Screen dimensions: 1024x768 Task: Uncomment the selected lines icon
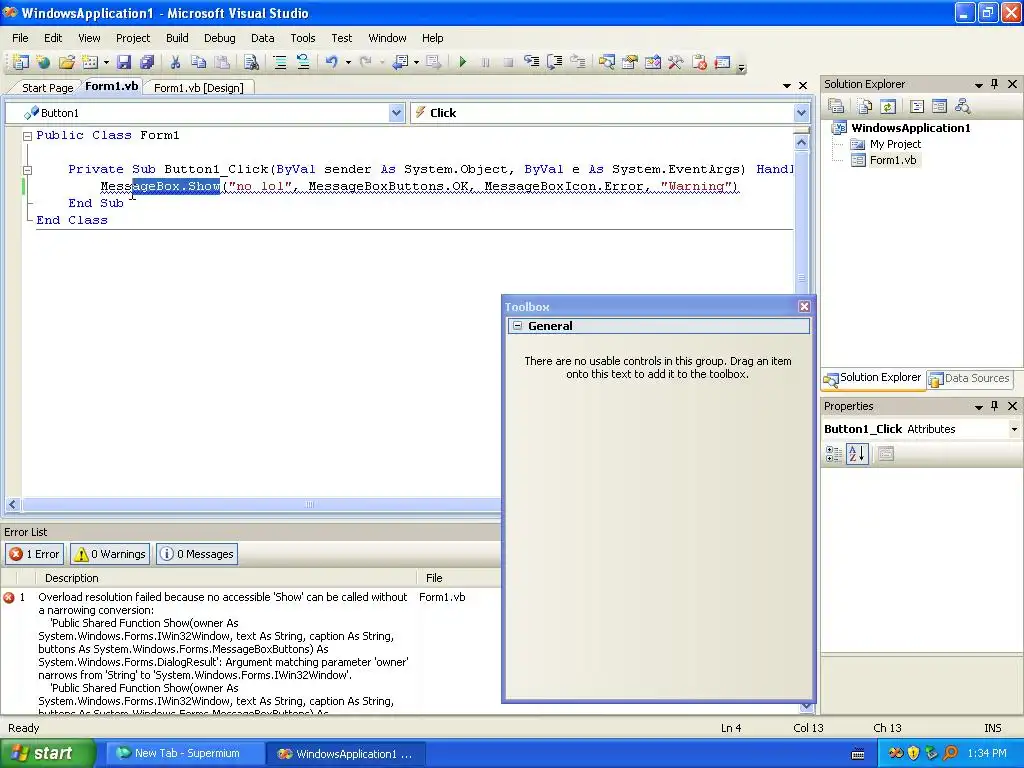(x=303, y=62)
